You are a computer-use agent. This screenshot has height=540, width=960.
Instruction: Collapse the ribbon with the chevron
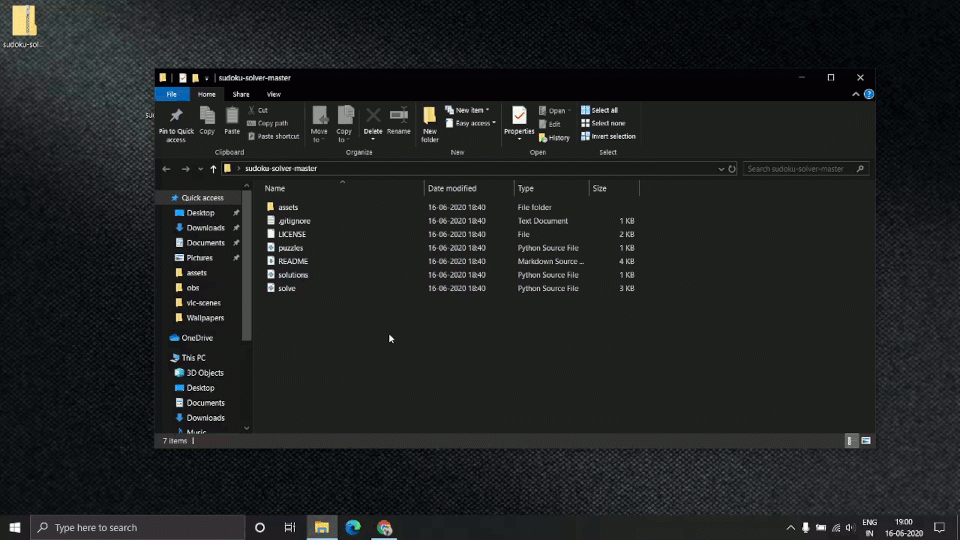click(856, 94)
